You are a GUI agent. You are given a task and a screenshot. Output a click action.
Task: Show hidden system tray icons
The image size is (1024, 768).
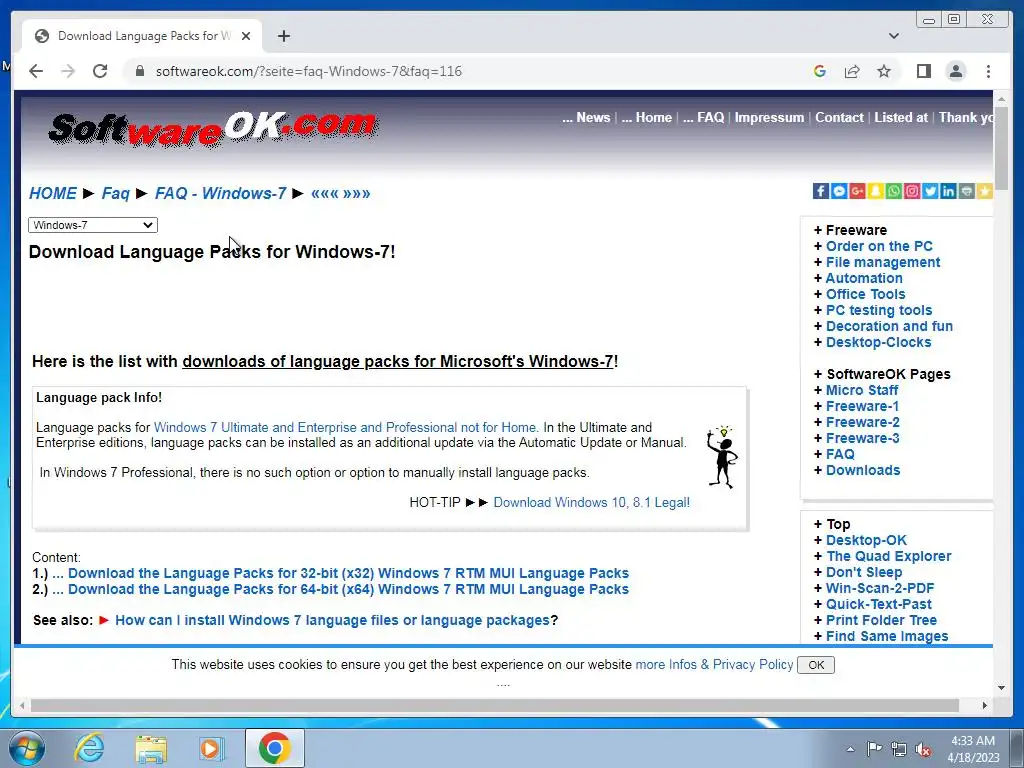tap(850, 749)
